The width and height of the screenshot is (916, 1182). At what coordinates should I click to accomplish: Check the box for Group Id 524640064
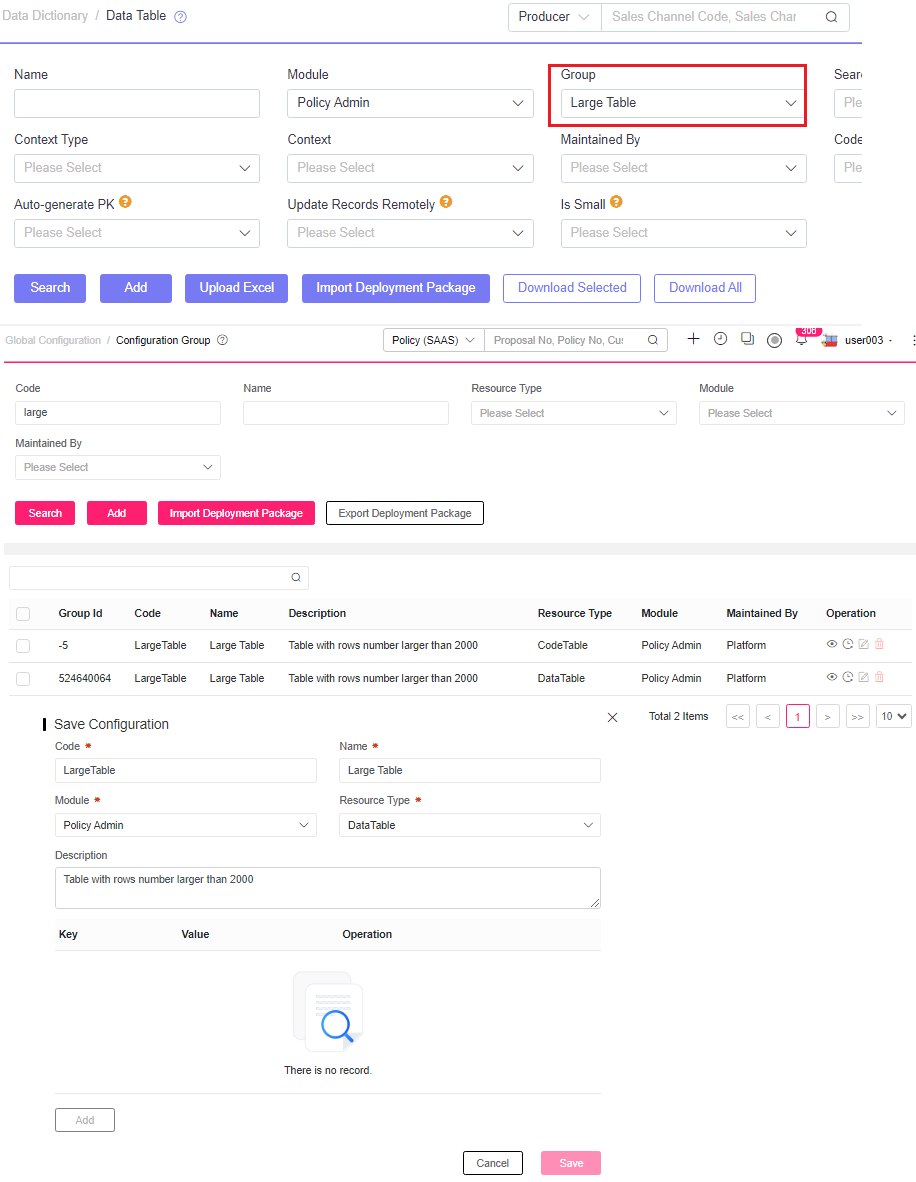pyautogui.click(x=23, y=678)
